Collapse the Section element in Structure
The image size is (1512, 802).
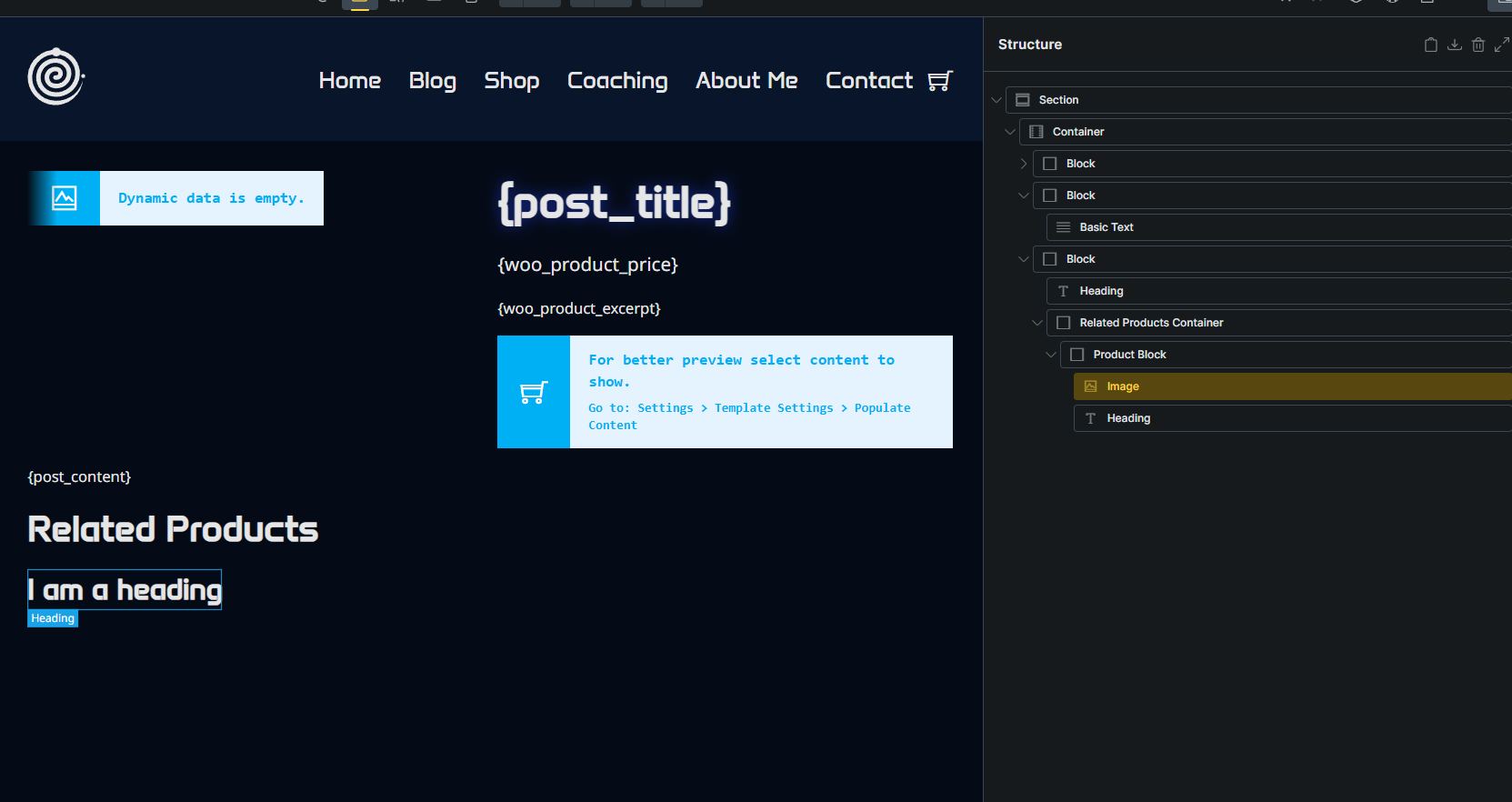click(x=996, y=100)
